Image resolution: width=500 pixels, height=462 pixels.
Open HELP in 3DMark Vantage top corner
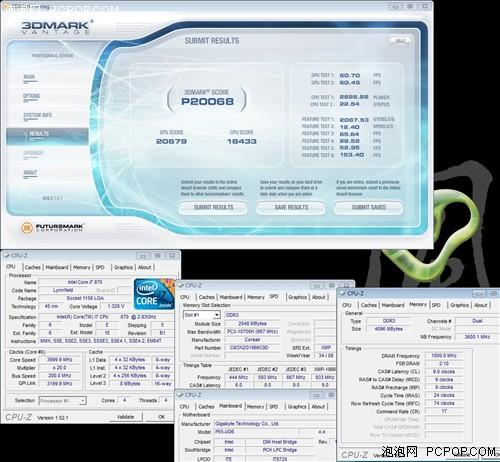click(400, 41)
